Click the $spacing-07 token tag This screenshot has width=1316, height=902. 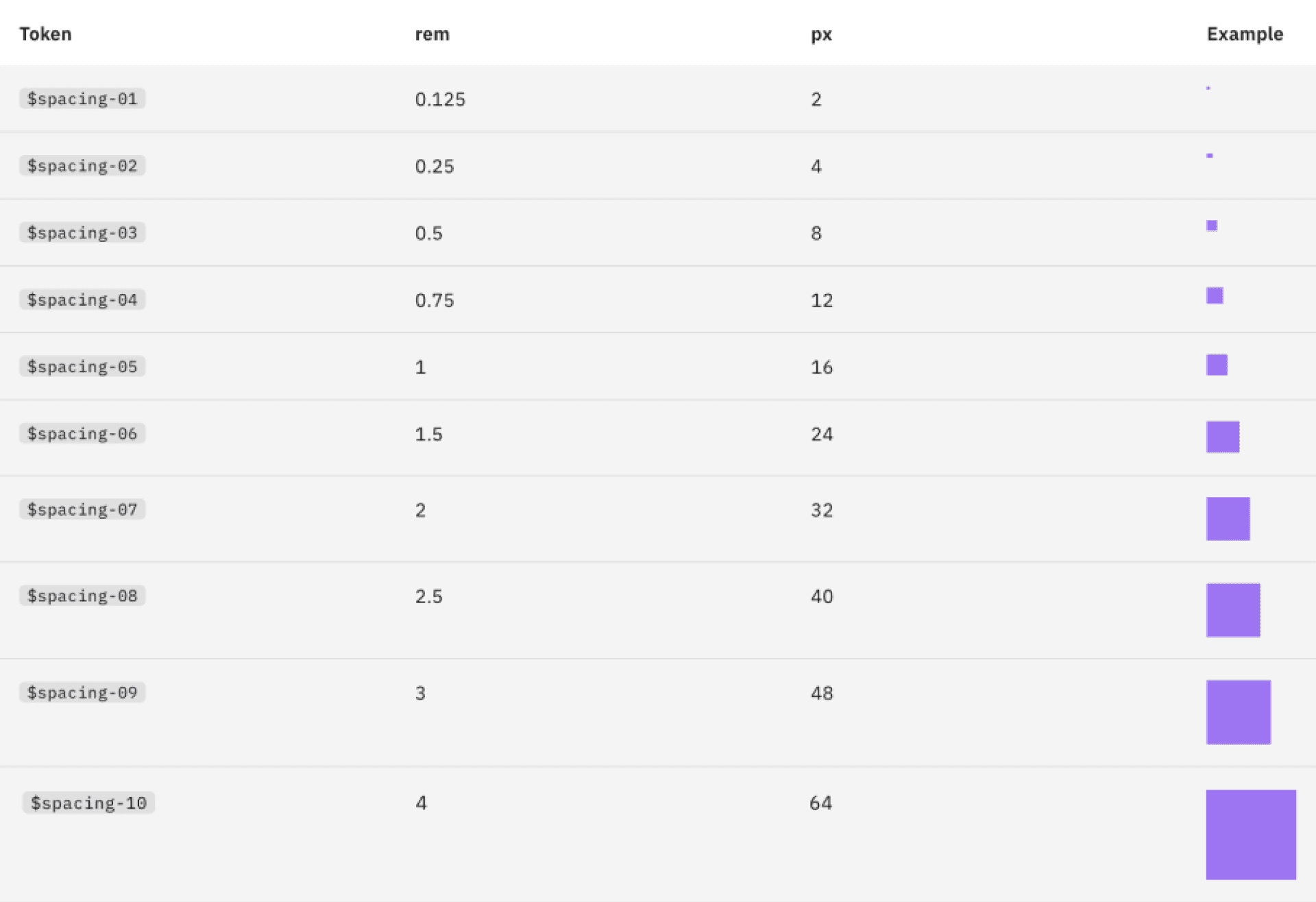tap(82, 509)
